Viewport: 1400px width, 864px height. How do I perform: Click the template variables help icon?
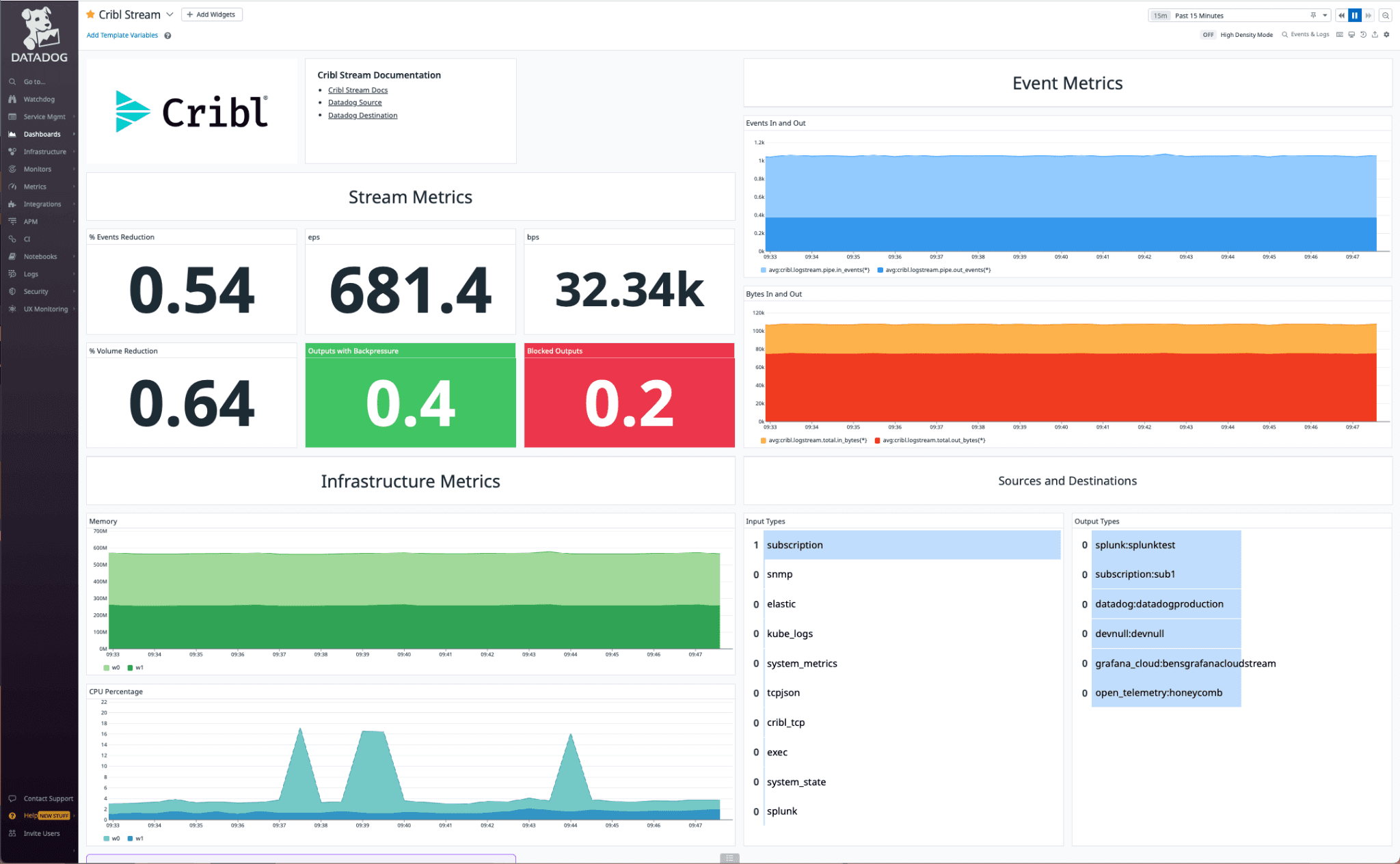point(167,36)
